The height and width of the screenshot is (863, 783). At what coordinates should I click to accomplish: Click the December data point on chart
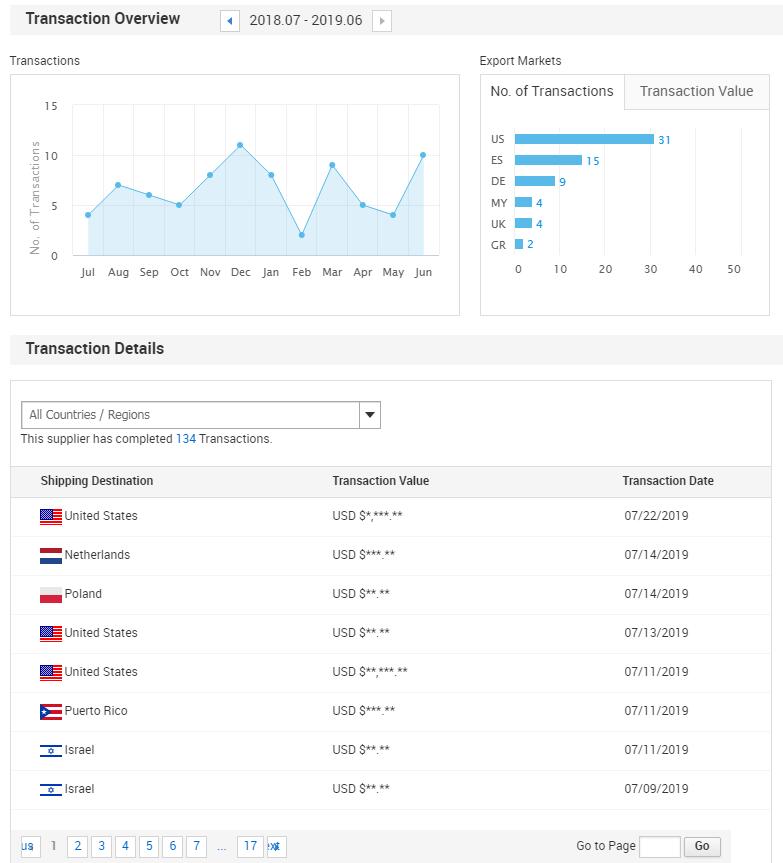[240, 145]
